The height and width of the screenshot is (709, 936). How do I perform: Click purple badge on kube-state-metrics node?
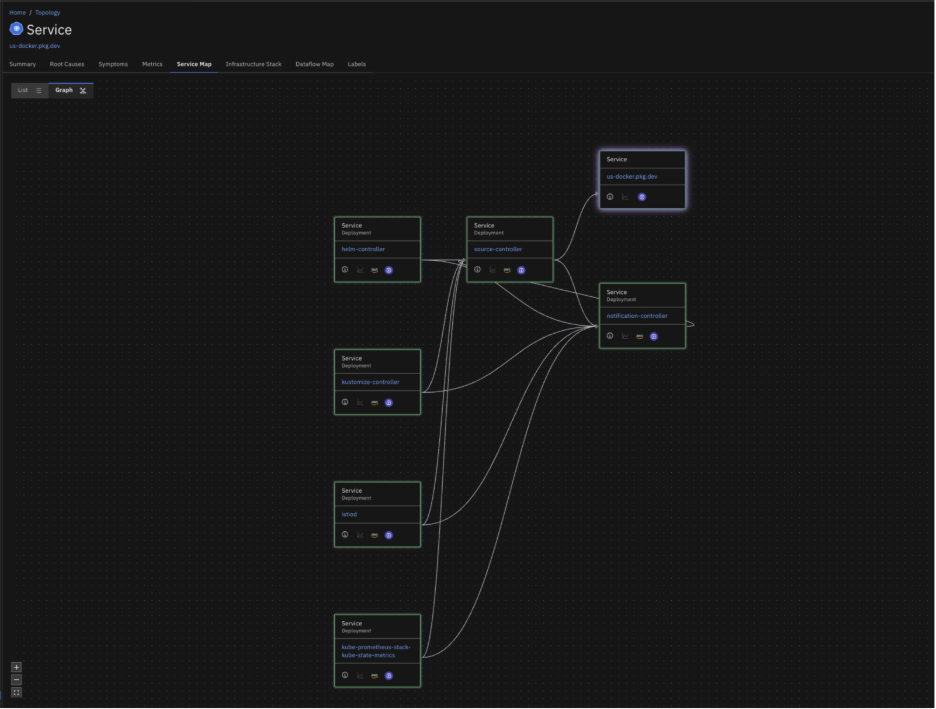(x=389, y=676)
